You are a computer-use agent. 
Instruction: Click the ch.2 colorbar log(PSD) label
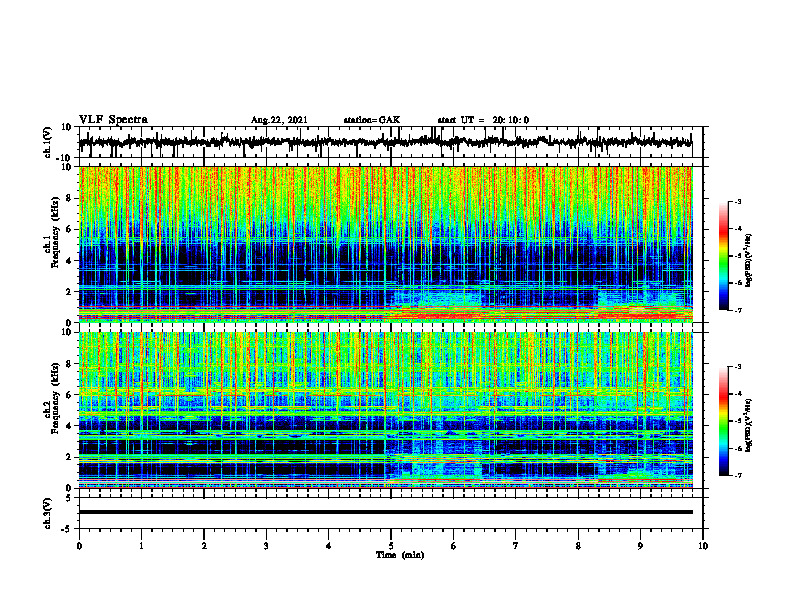click(x=749, y=426)
